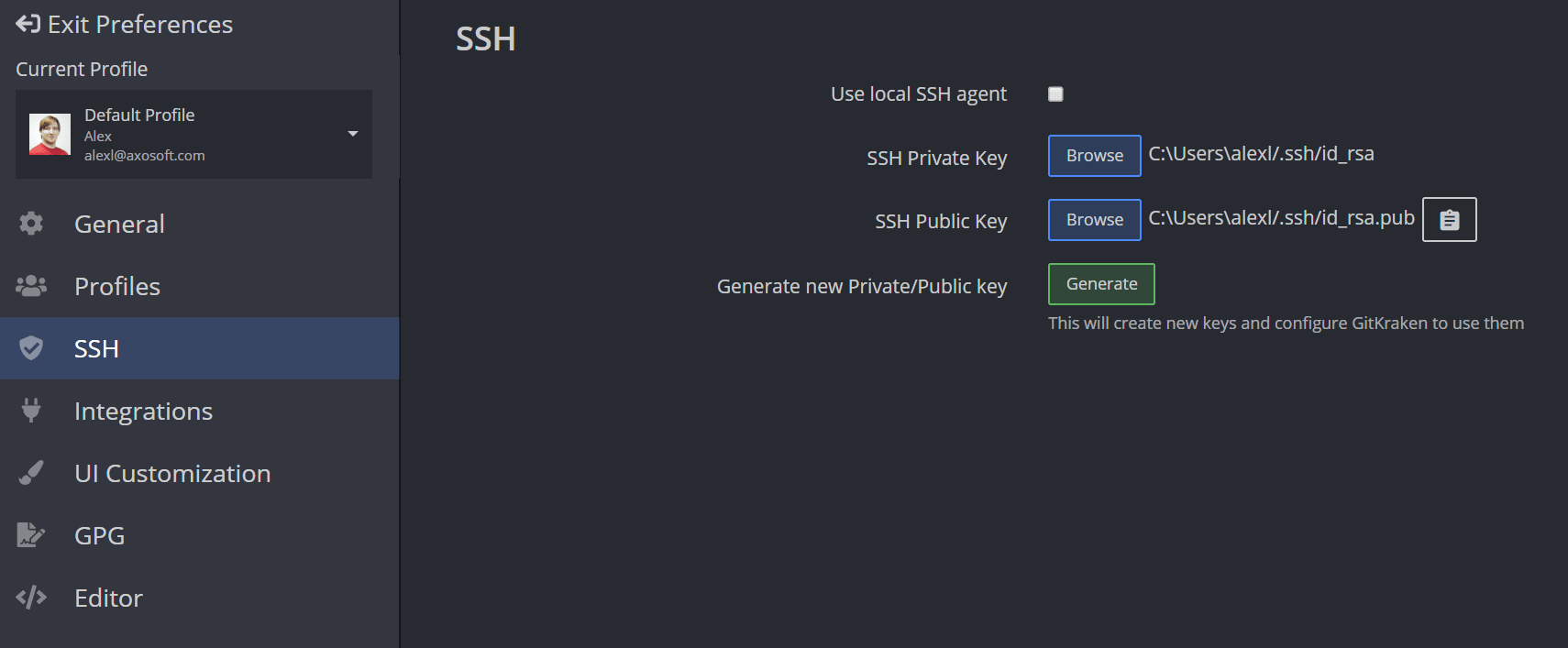Expand the Default Profile dropdown arrow
This screenshot has height=648, width=1568.
tap(353, 134)
